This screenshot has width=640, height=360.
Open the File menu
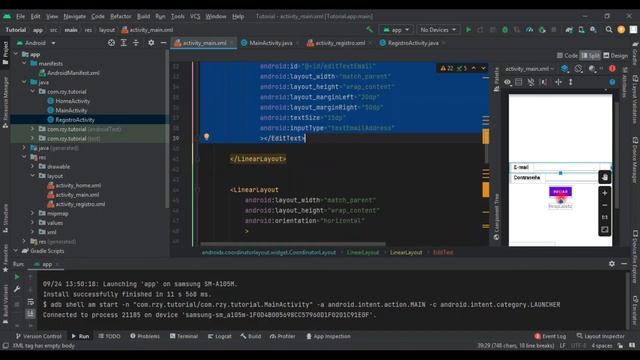pyautogui.click(x=20, y=17)
